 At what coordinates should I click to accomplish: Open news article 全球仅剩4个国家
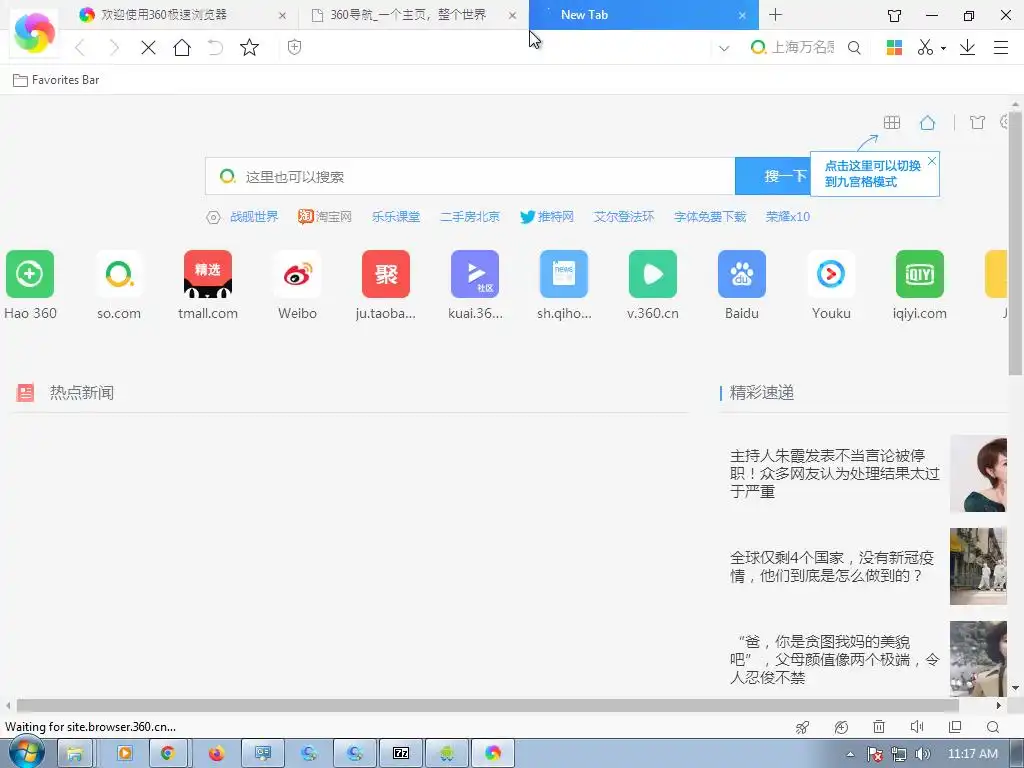tap(832, 566)
